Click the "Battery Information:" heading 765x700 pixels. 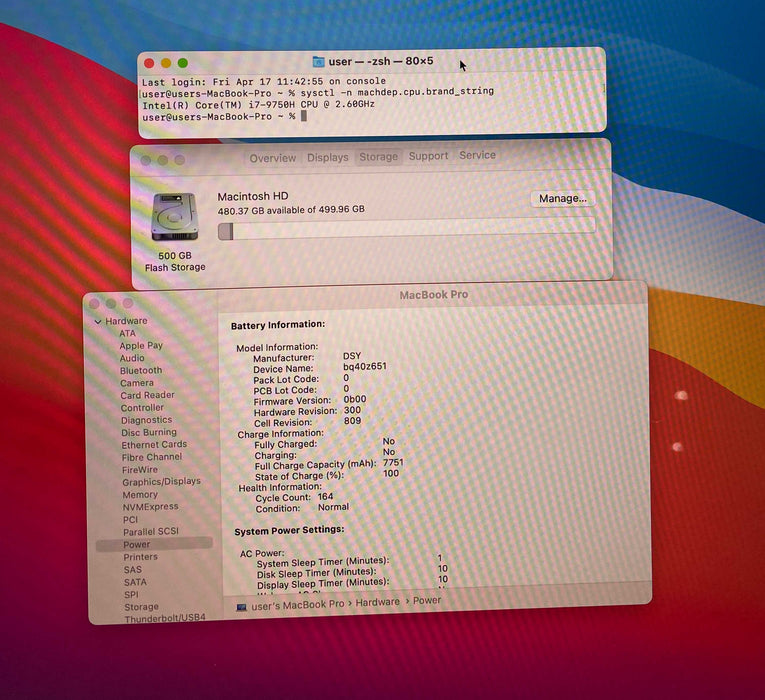point(278,325)
